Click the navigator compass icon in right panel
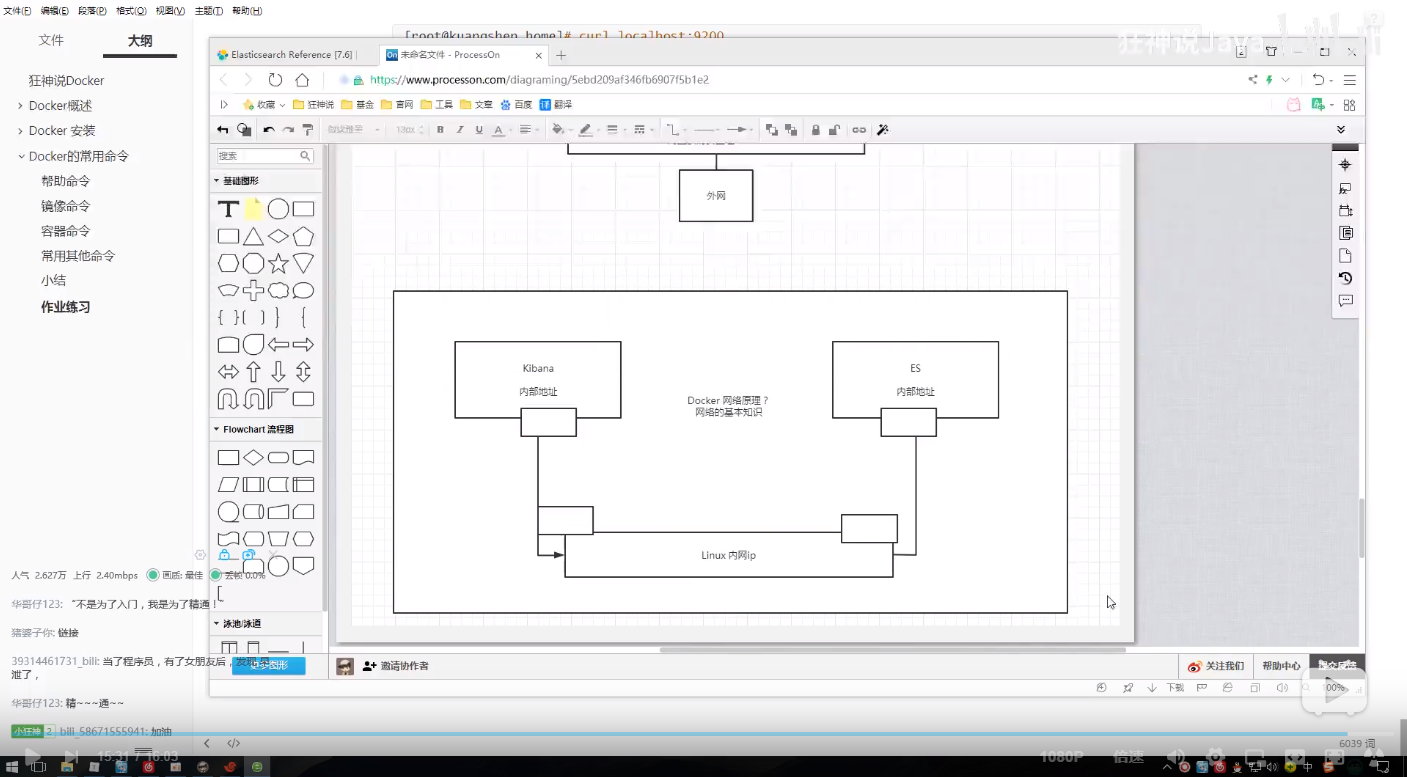Screen dimensions: 1407x777 pos(1345,165)
